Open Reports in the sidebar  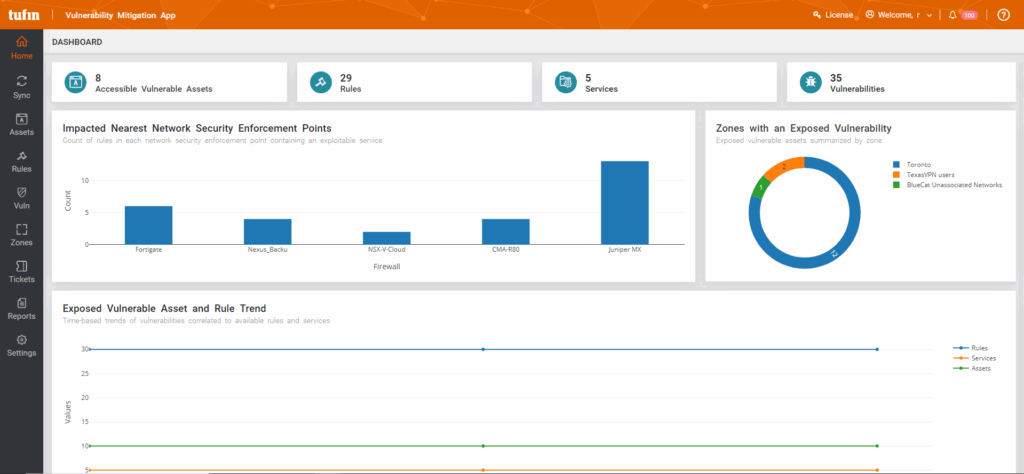pyautogui.click(x=21, y=308)
